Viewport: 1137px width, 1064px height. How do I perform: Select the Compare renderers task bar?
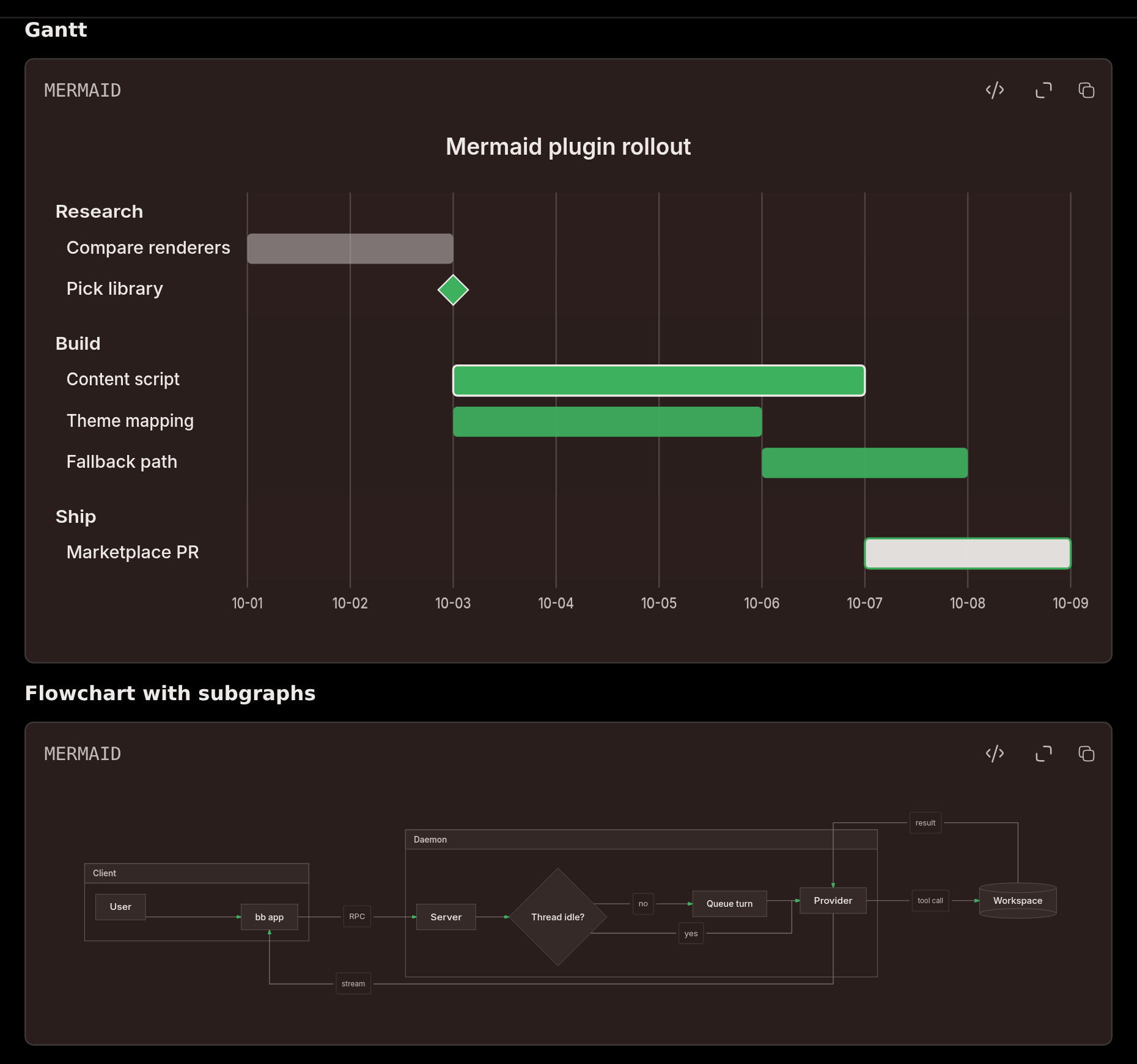tap(350, 249)
